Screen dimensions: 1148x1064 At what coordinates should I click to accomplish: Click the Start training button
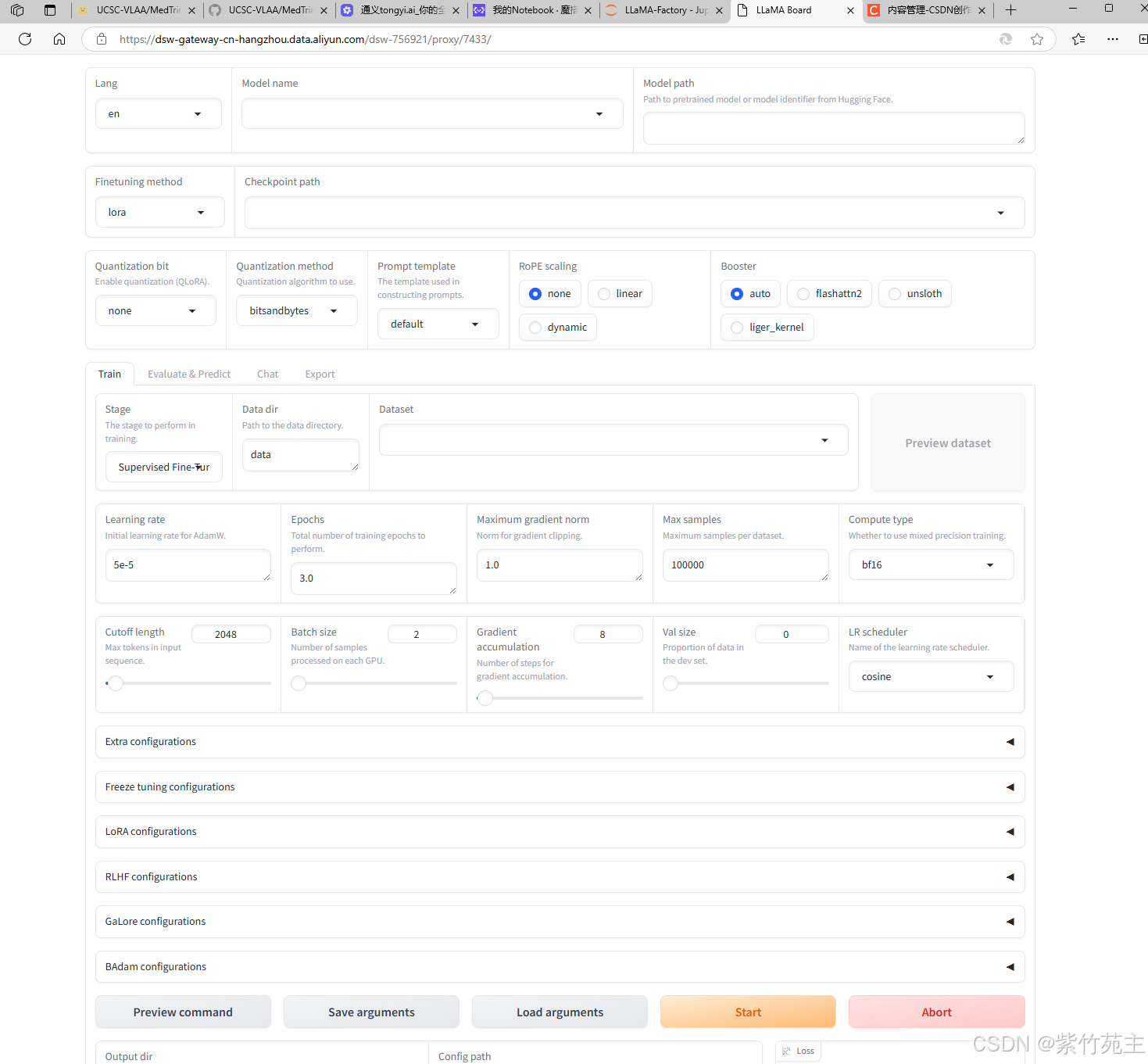[748, 1012]
